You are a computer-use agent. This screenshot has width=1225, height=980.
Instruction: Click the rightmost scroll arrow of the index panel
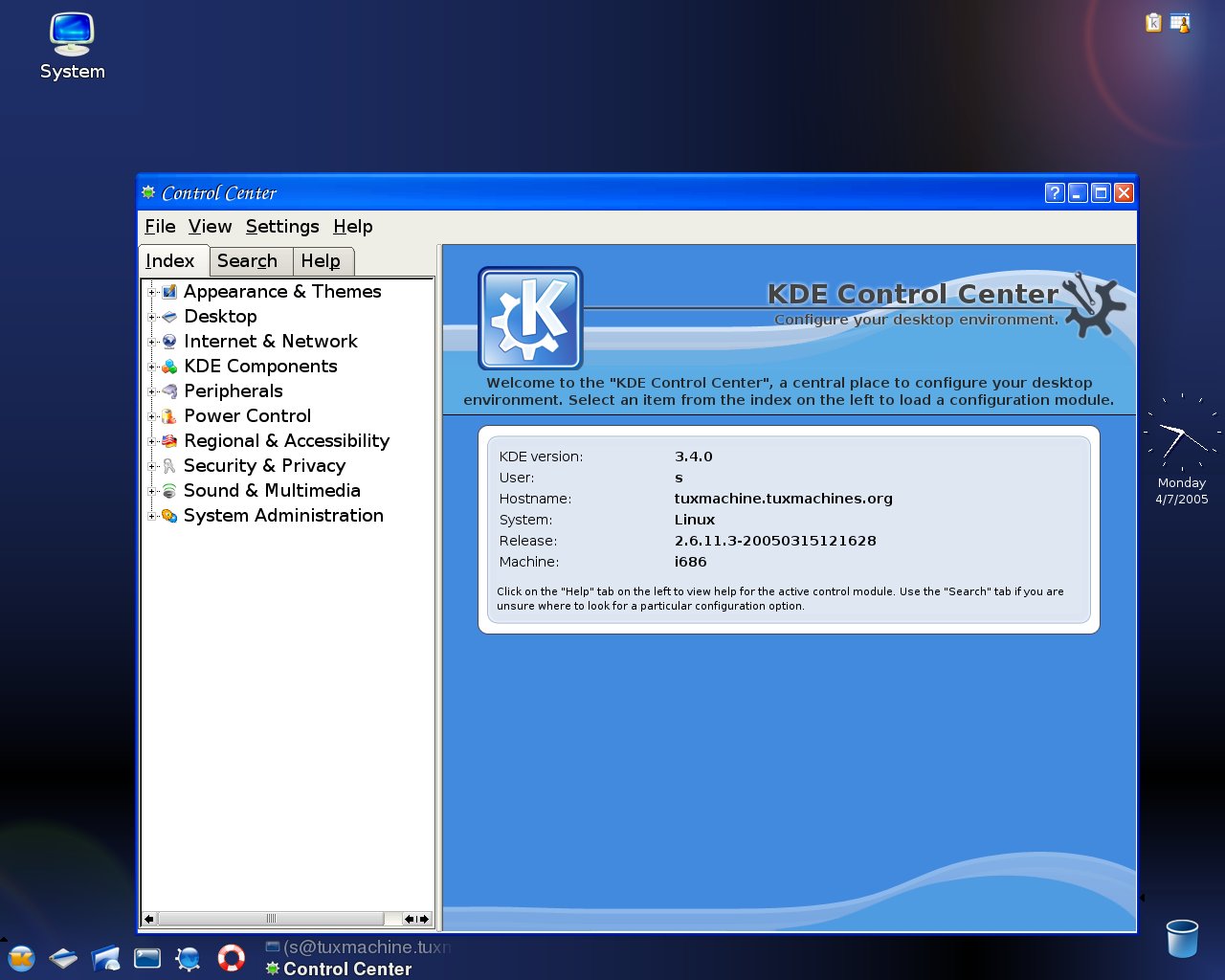[x=425, y=919]
